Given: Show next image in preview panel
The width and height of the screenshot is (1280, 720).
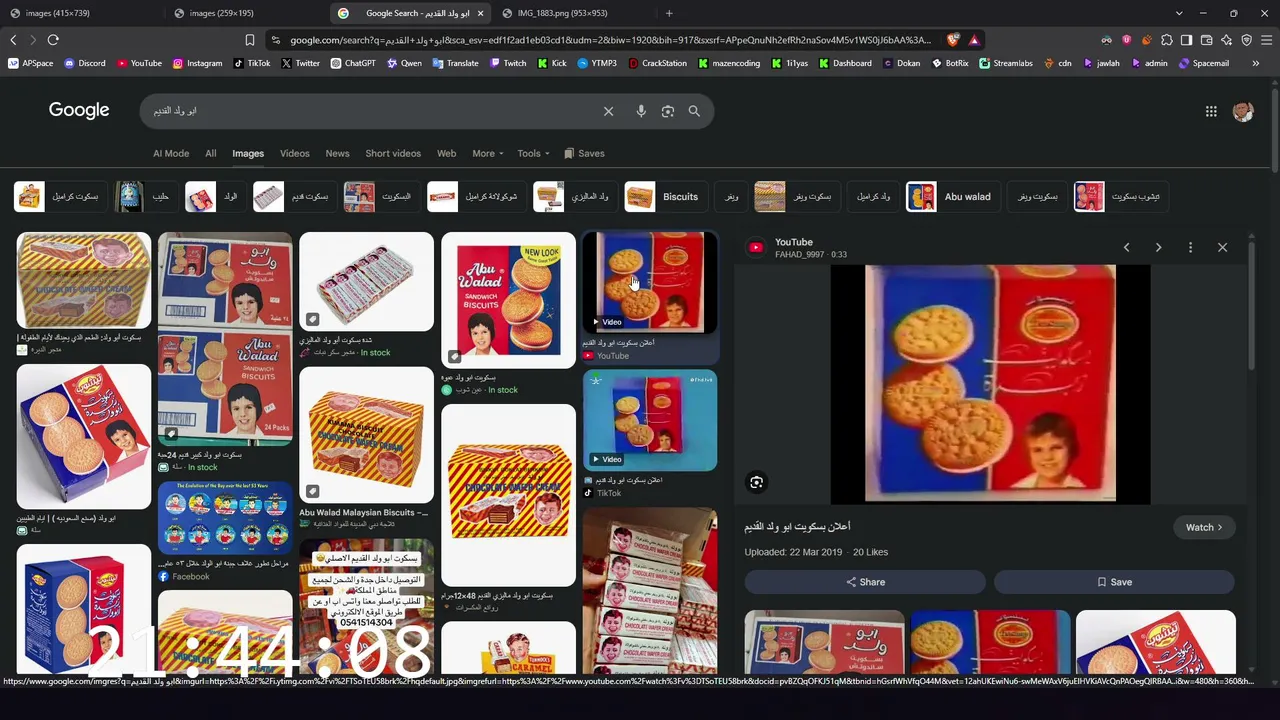Looking at the screenshot, I should click(1158, 247).
